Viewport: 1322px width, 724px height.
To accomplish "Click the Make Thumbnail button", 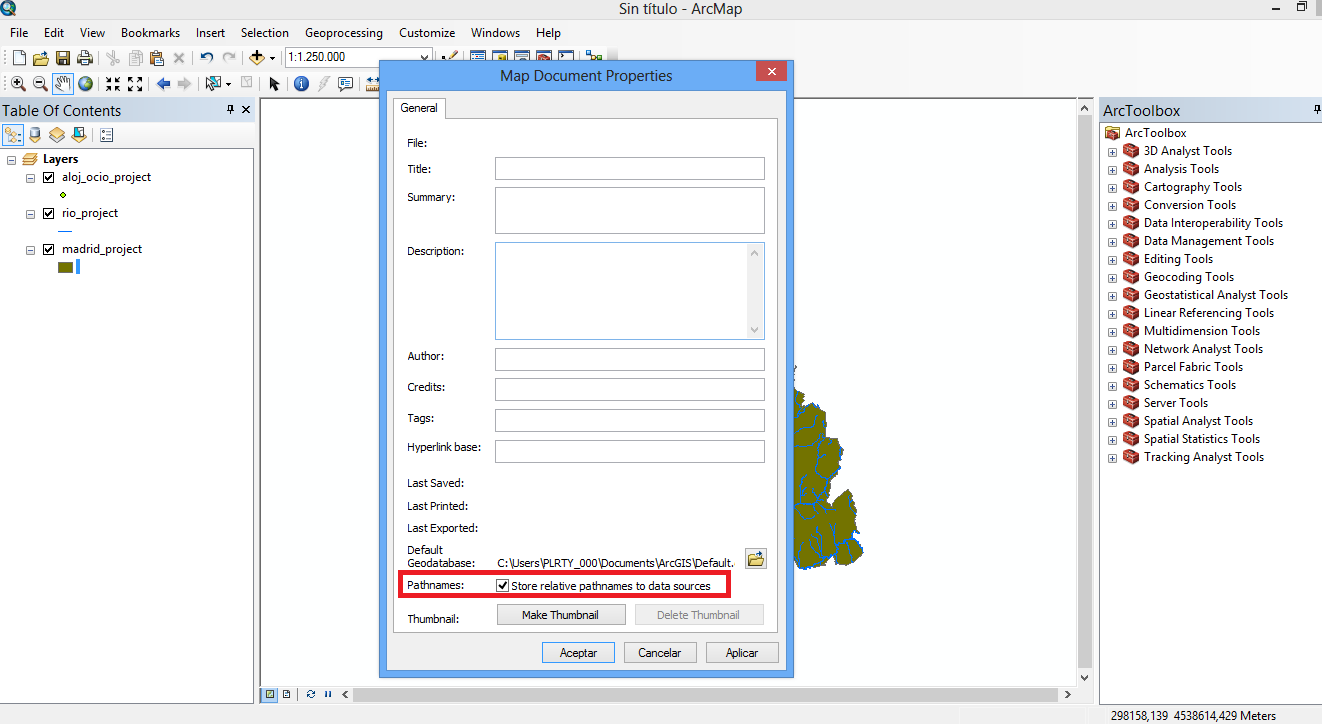I will pos(561,615).
